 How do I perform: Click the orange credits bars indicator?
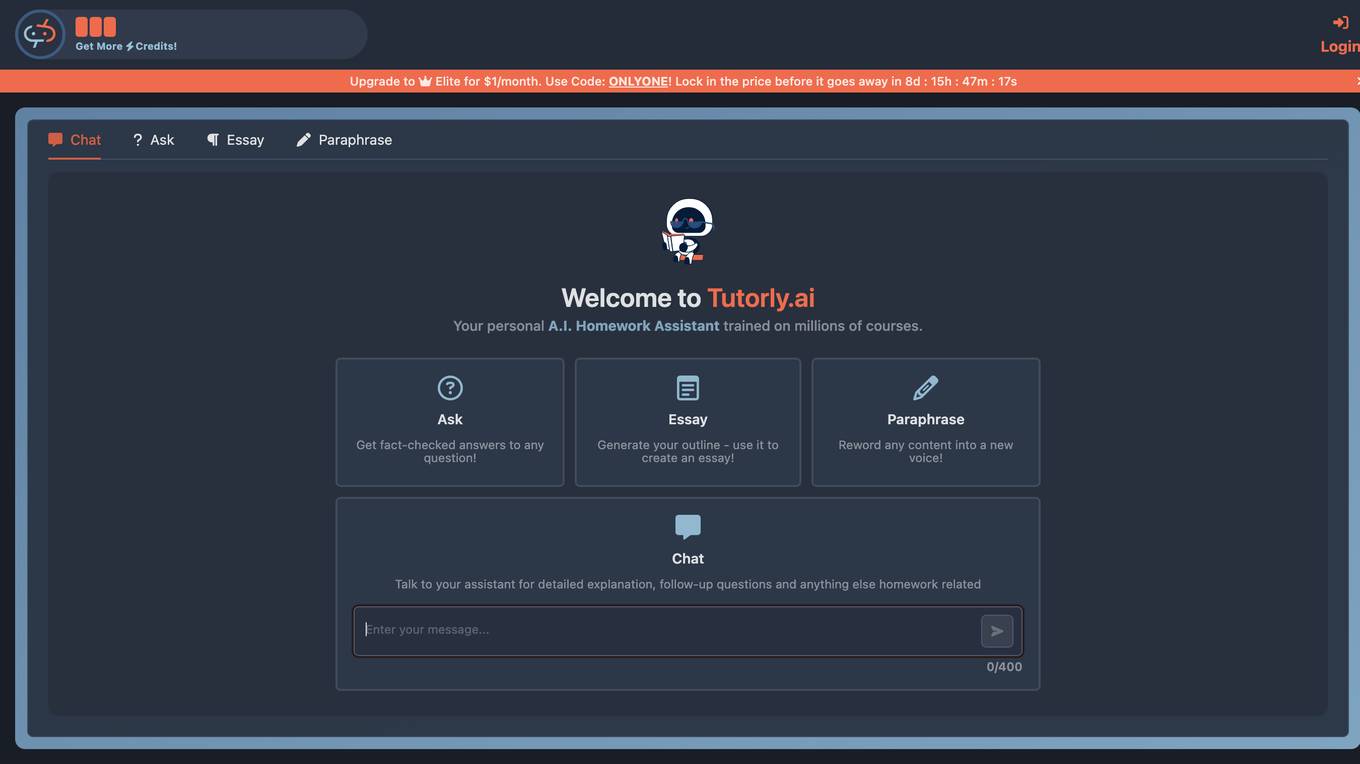coord(96,27)
